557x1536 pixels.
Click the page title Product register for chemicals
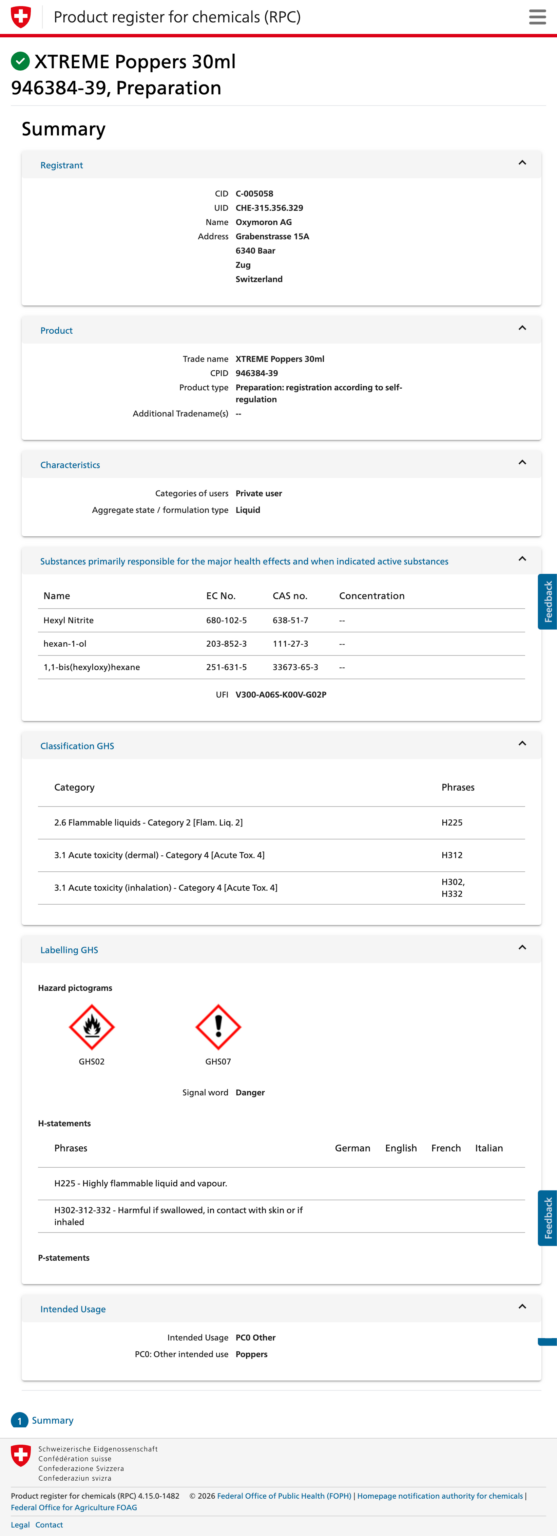(x=177, y=17)
